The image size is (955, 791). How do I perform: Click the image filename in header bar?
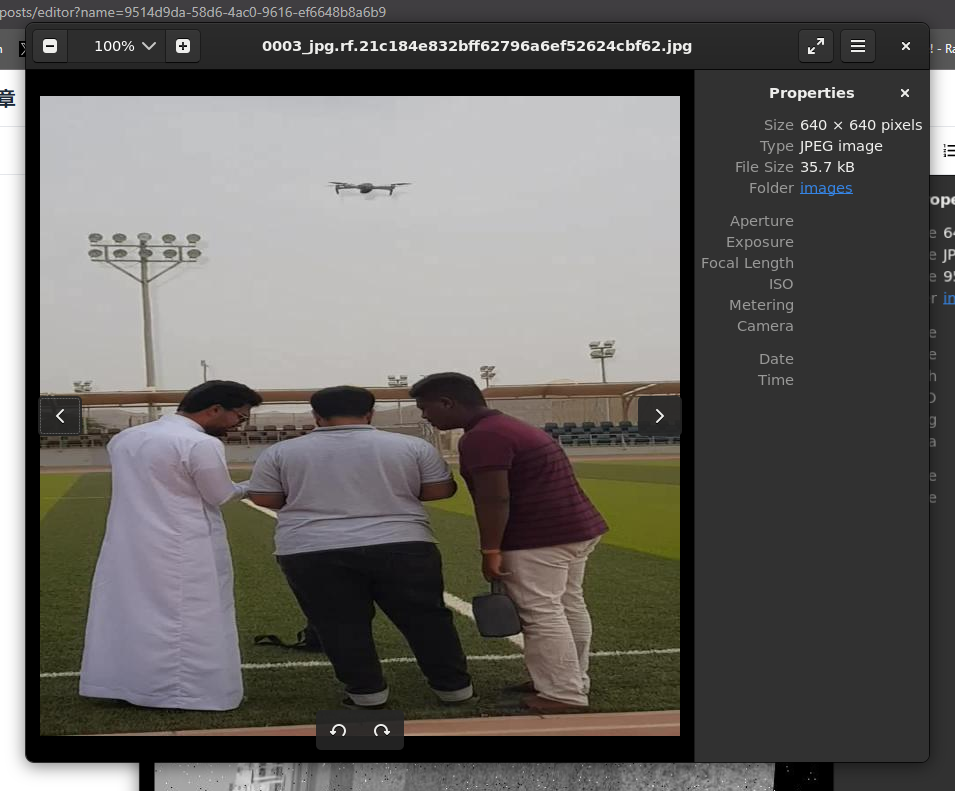coord(476,46)
